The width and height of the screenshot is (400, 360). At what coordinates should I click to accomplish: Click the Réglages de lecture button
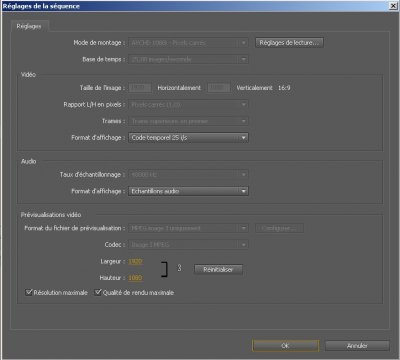289,42
